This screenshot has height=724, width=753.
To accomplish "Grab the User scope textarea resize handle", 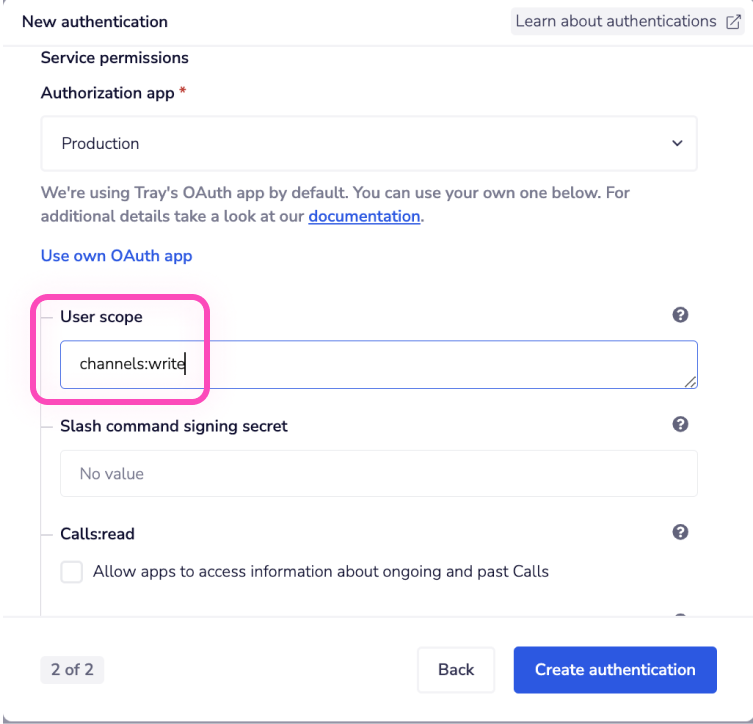I will click(x=690, y=381).
